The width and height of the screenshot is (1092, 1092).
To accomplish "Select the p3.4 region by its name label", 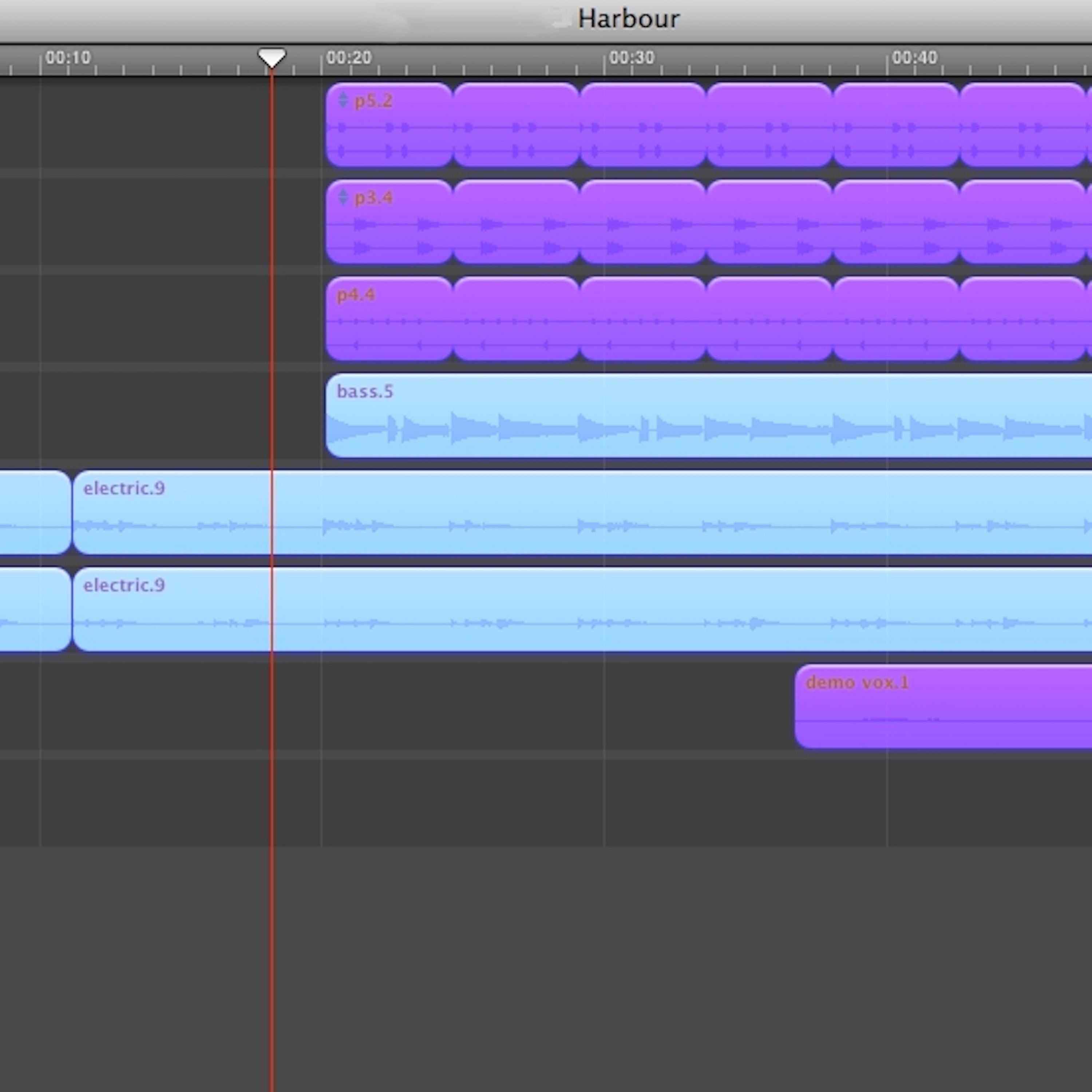I will pyautogui.click(x=373, y=198).
